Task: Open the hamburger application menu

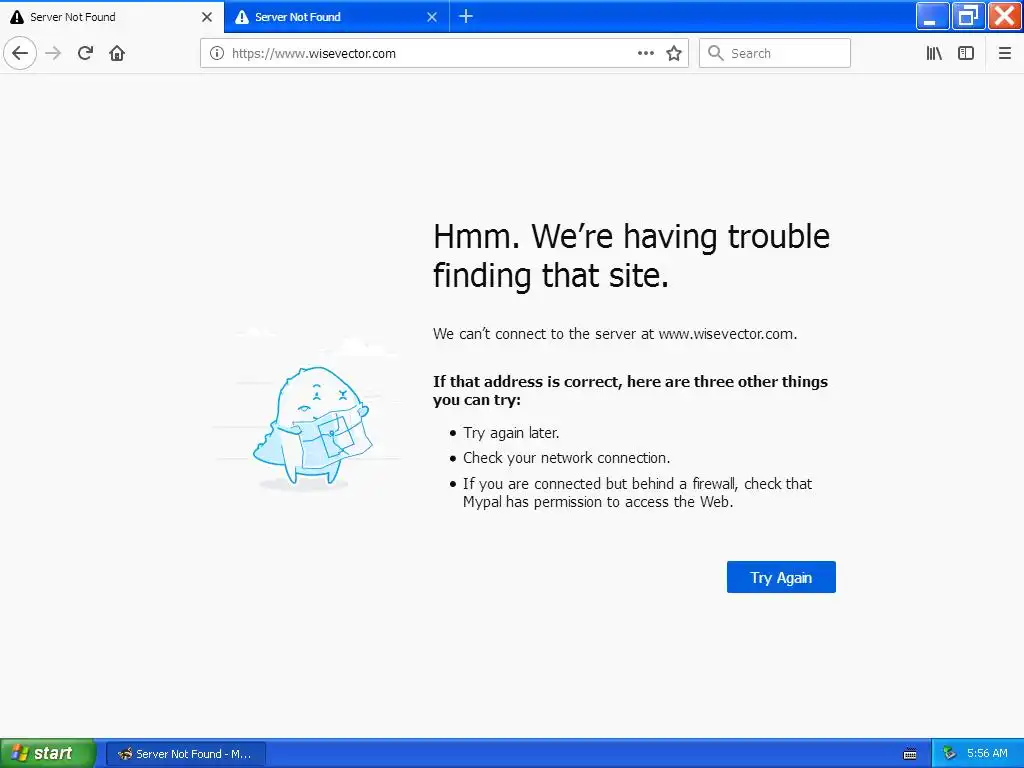Action: pyautogui.click(x=1004, y=54)
